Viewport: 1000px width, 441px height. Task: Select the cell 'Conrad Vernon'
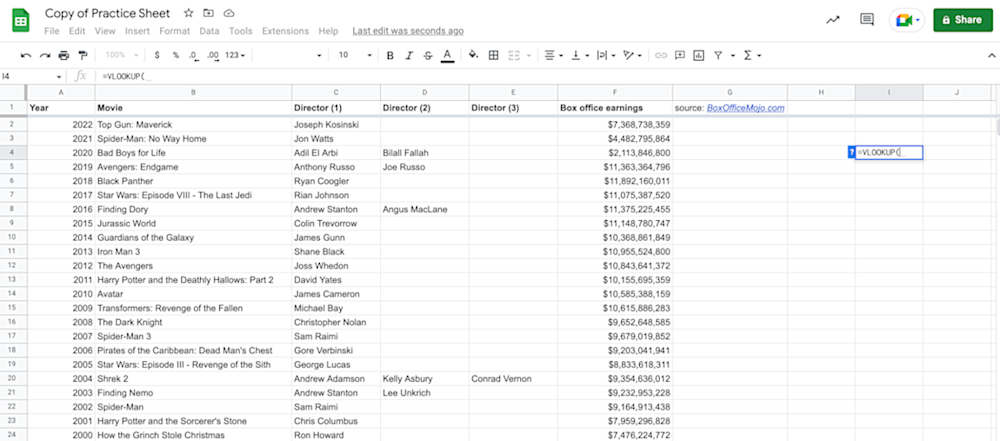tap(513, 378)
